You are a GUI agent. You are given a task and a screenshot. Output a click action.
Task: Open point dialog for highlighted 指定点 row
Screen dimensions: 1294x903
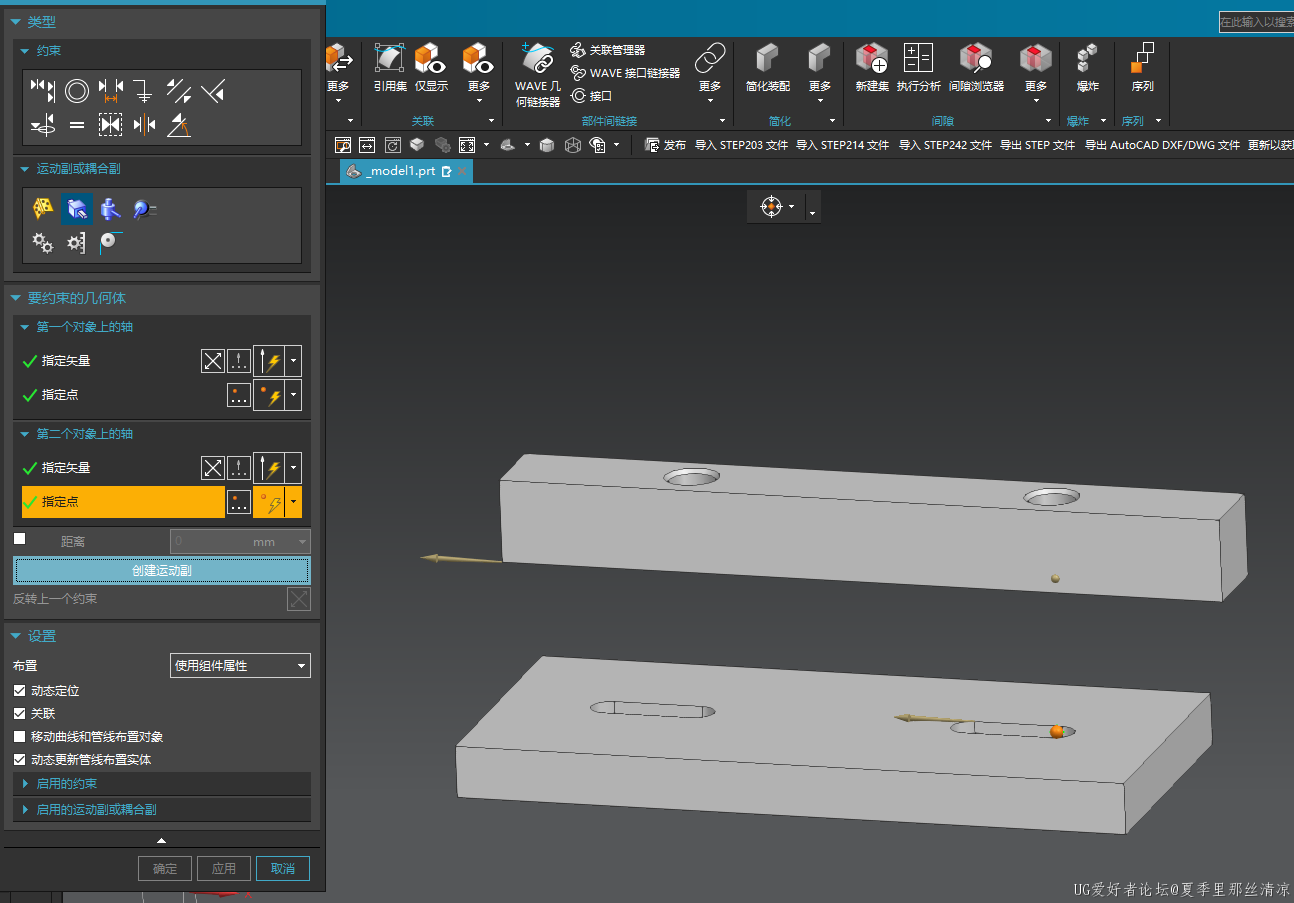[239, 502]
